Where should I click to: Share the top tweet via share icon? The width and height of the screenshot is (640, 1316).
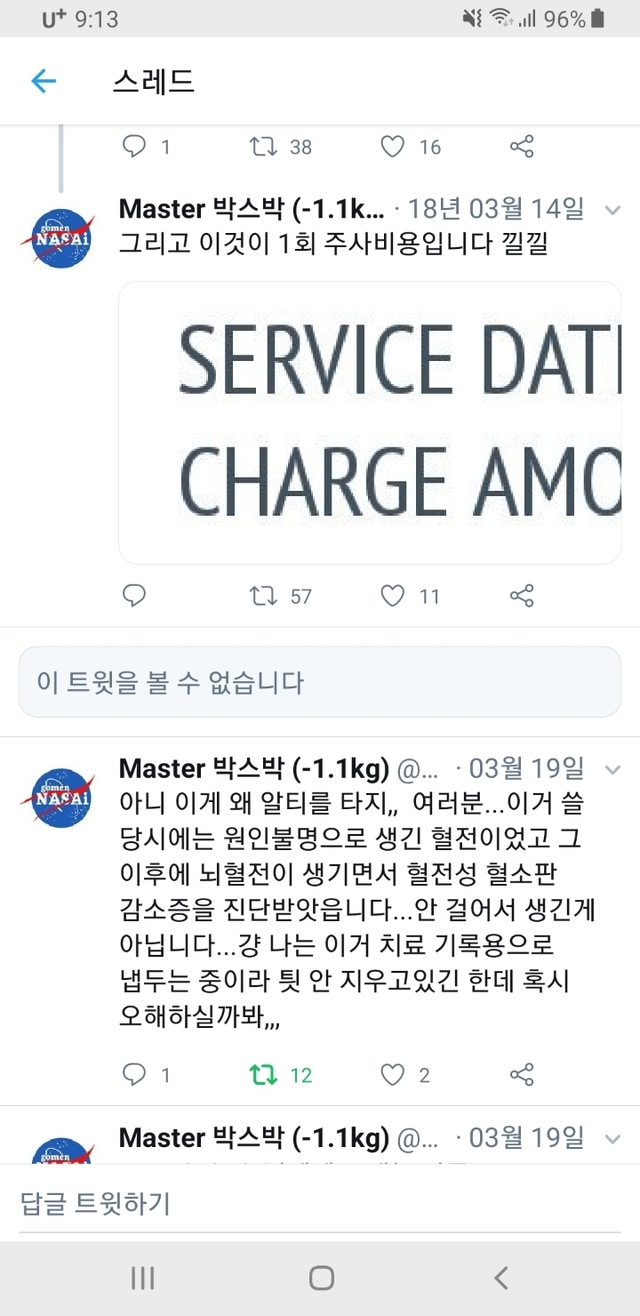coord(522,147)
